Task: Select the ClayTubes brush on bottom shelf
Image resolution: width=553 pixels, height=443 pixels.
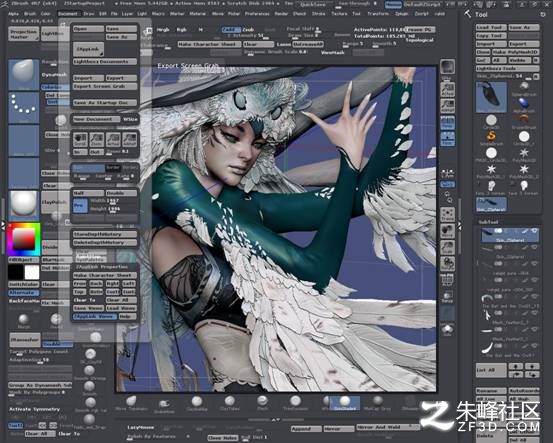Action: click(x=230, y=403)
